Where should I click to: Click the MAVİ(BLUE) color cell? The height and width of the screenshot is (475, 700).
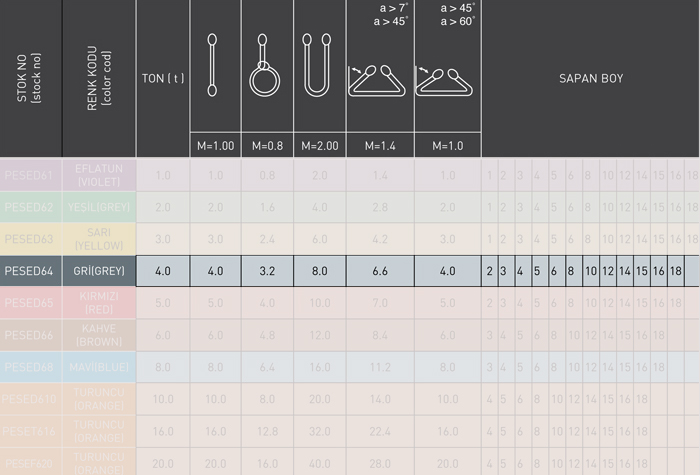tap(99, 367)
